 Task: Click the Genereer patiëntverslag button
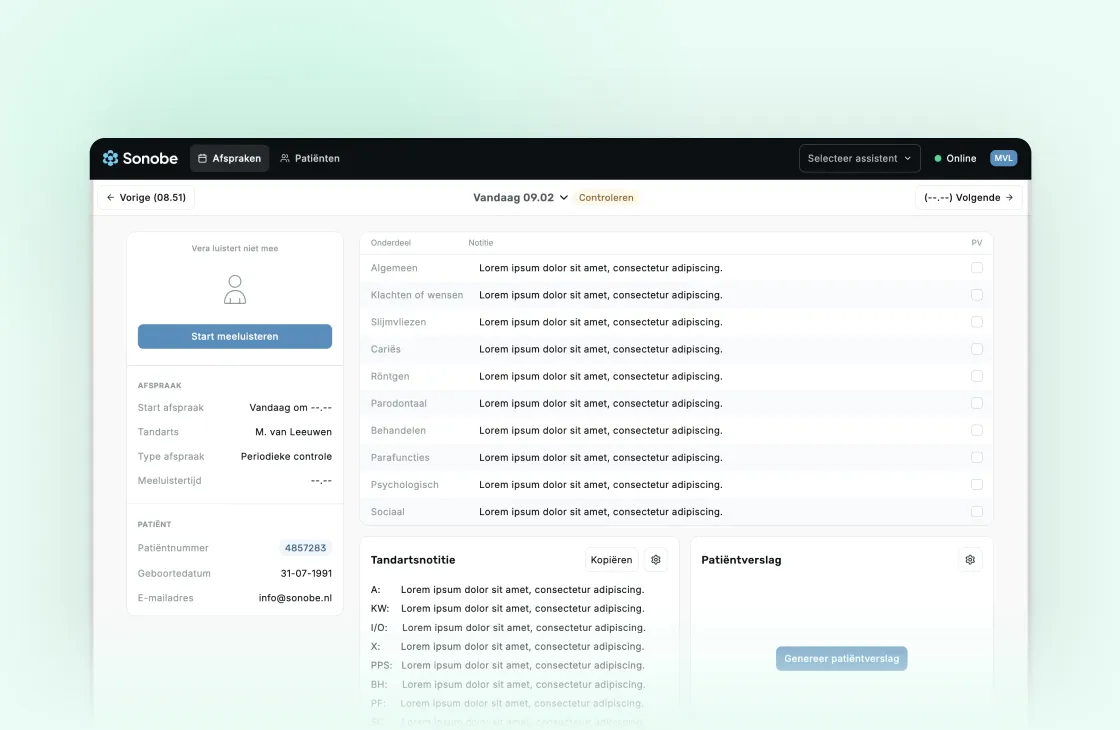[x=841, y=658]
